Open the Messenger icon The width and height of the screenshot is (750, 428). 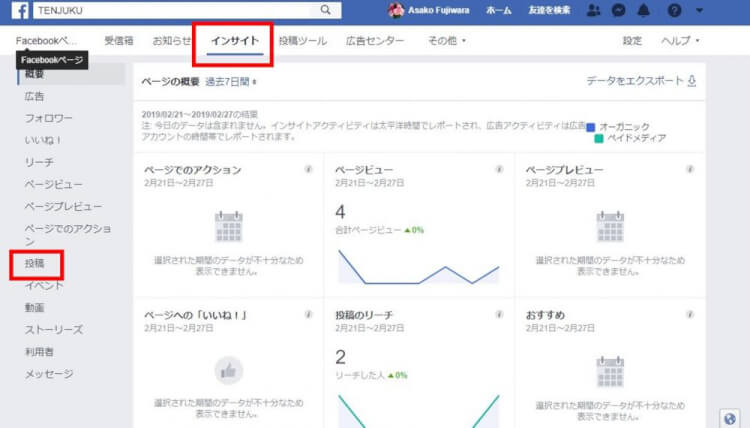[x=618, y=10]
